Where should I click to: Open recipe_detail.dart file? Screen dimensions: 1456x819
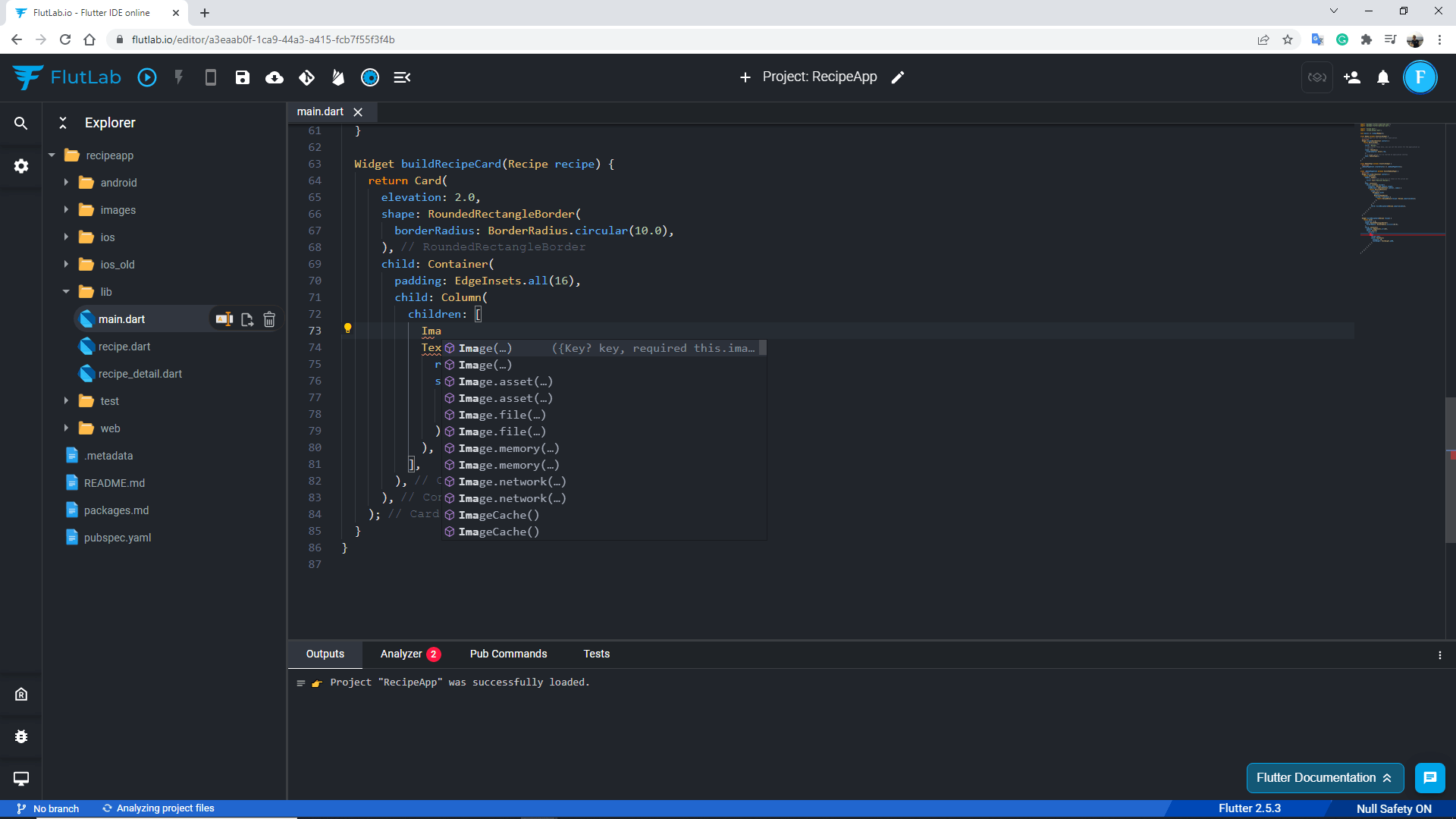pyautogui.click(x=140, y=374)
